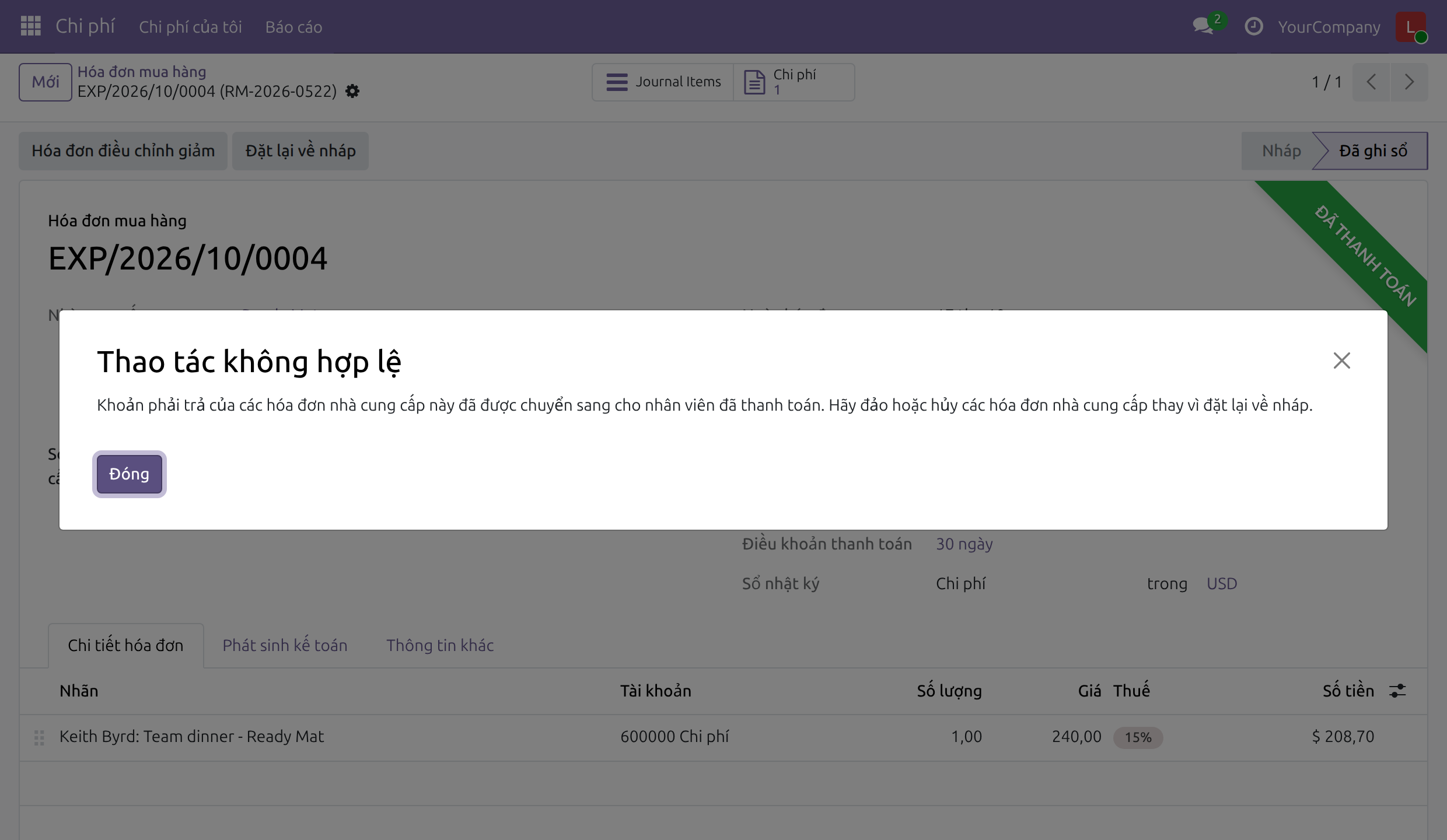
Task: Open column settings icon beside Số tiền
Action: [x=1397, y=691]
